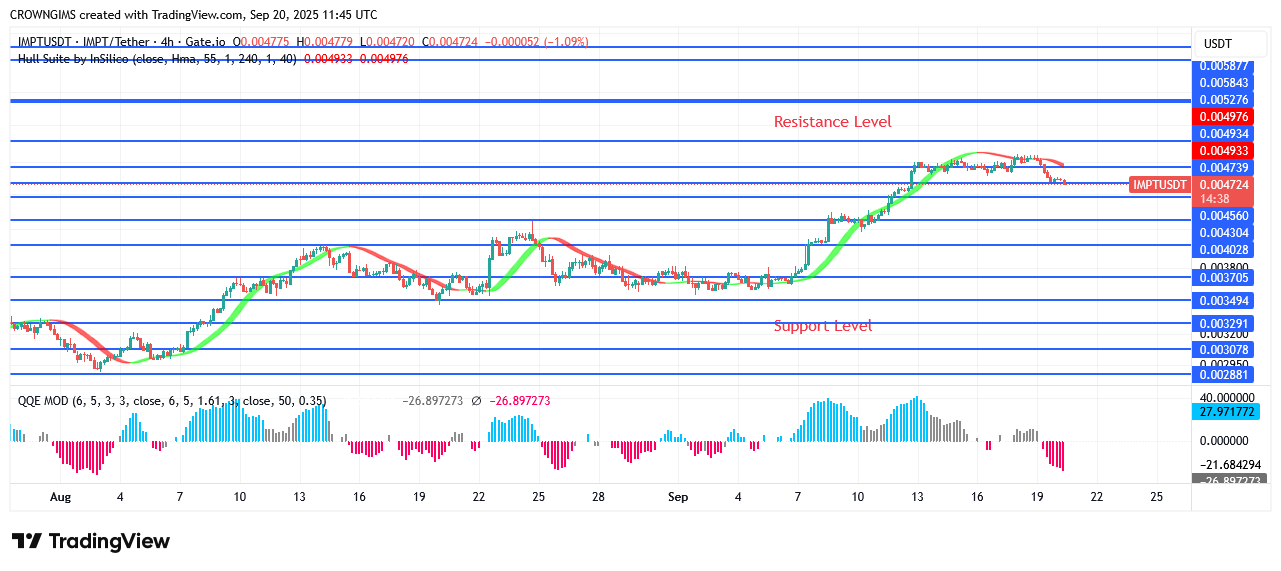1281x571 pixels.
Task: Click the 0.002881 price level label
Action: pos(1223,375)
